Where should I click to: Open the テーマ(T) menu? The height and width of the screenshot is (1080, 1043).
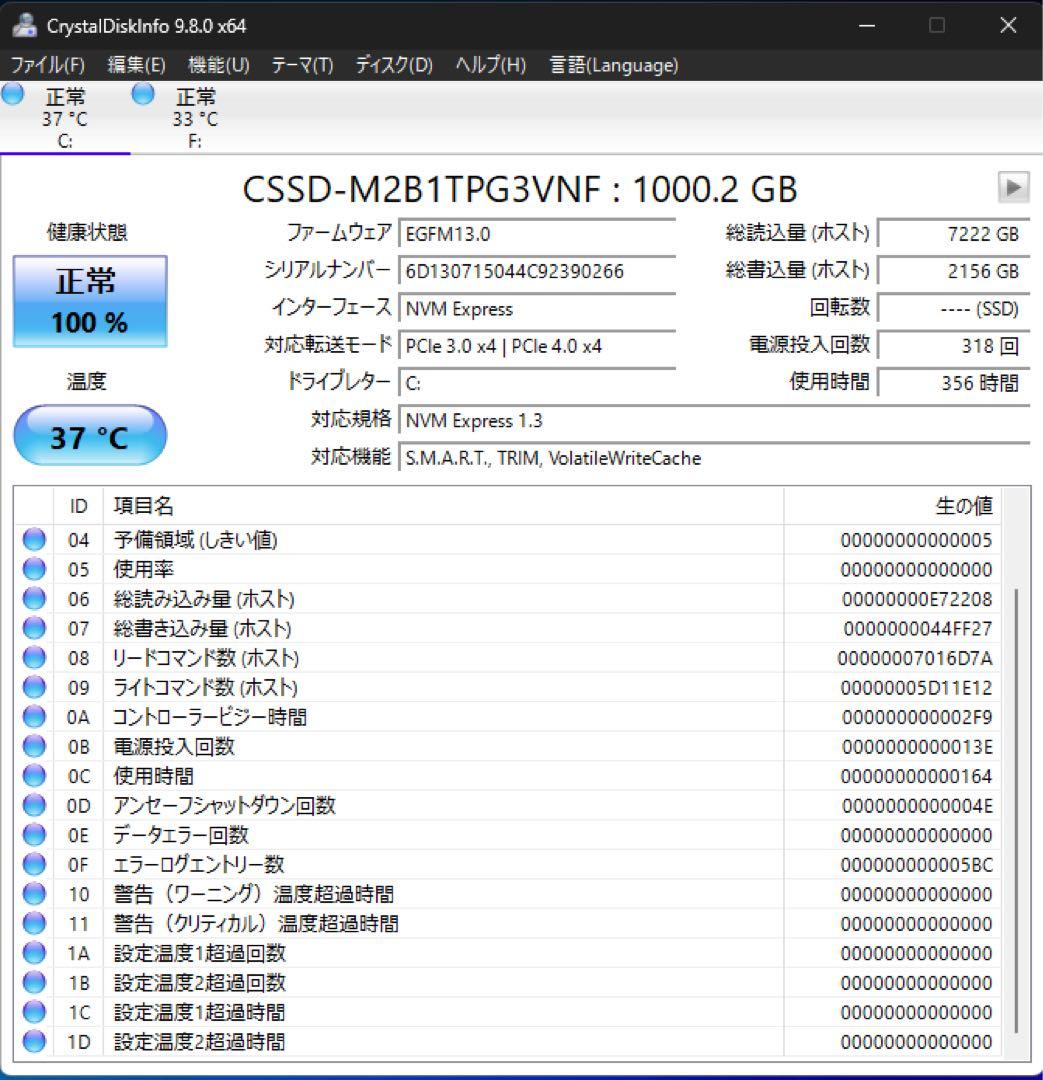302,65
